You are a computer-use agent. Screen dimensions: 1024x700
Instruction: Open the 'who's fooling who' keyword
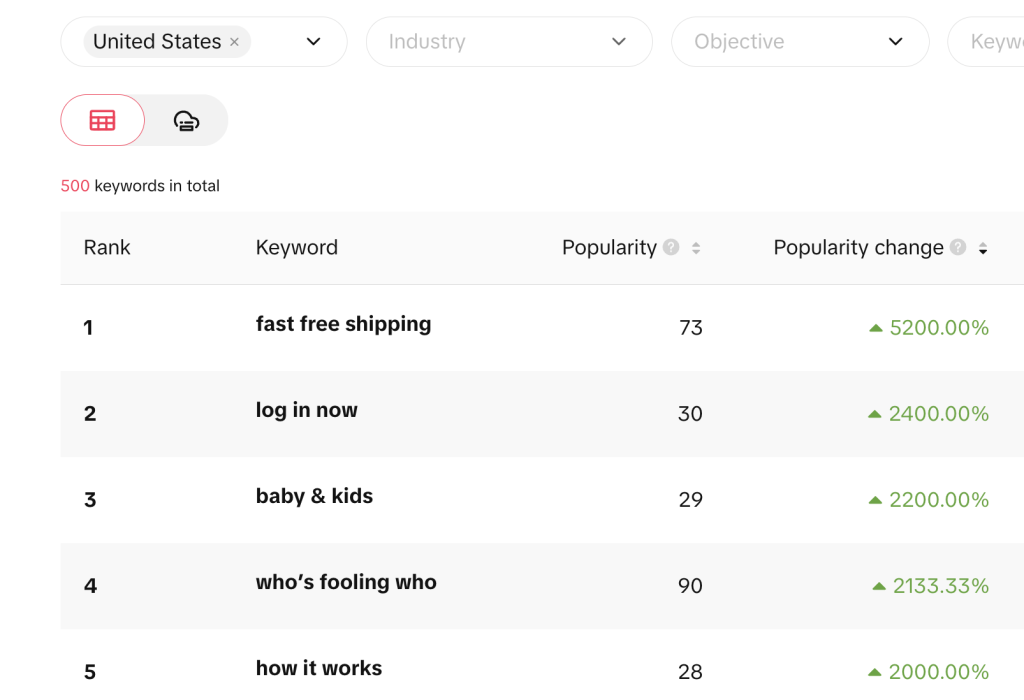(346, 582)
